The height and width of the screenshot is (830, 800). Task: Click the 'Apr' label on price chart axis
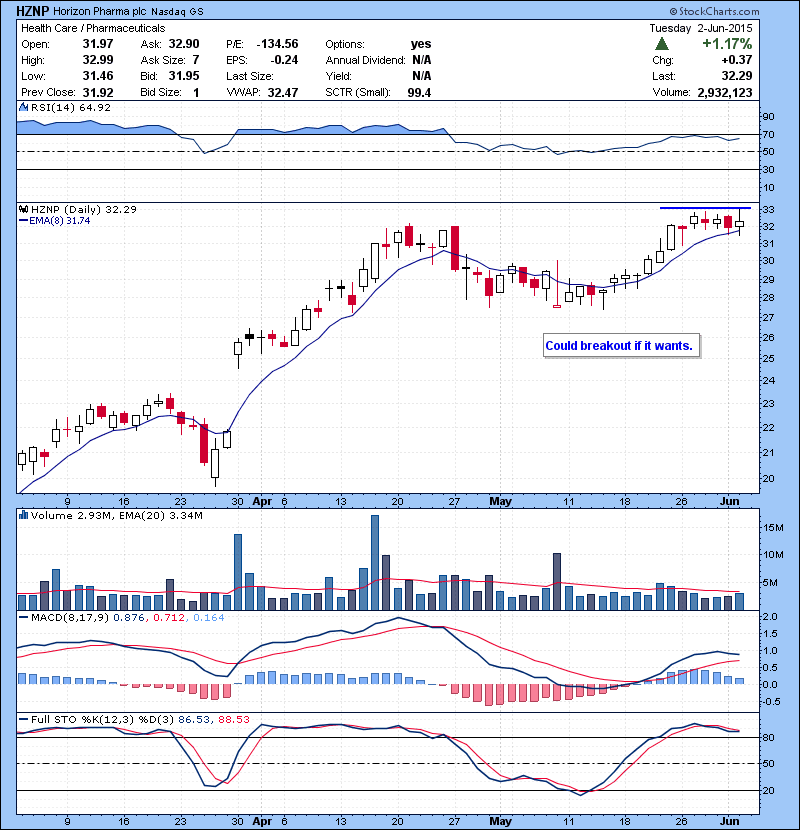(x=262, y=501)
